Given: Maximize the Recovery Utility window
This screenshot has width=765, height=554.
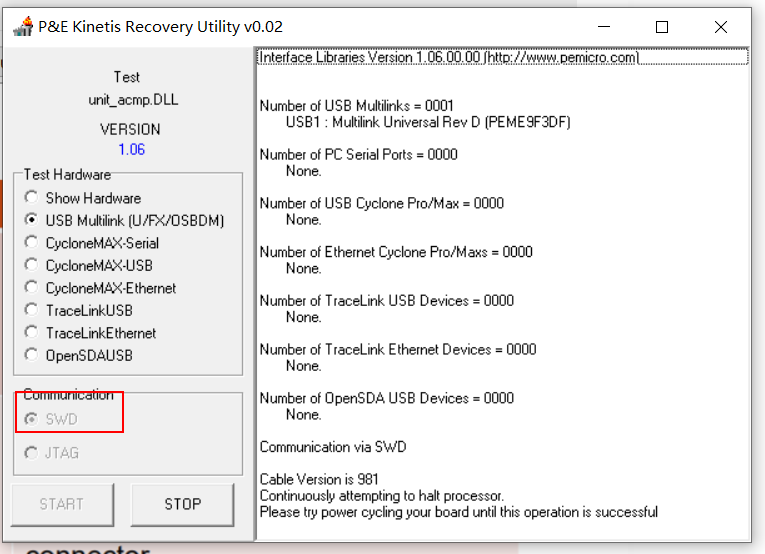Looking at the screenshot, I should [x=662, y=27].
